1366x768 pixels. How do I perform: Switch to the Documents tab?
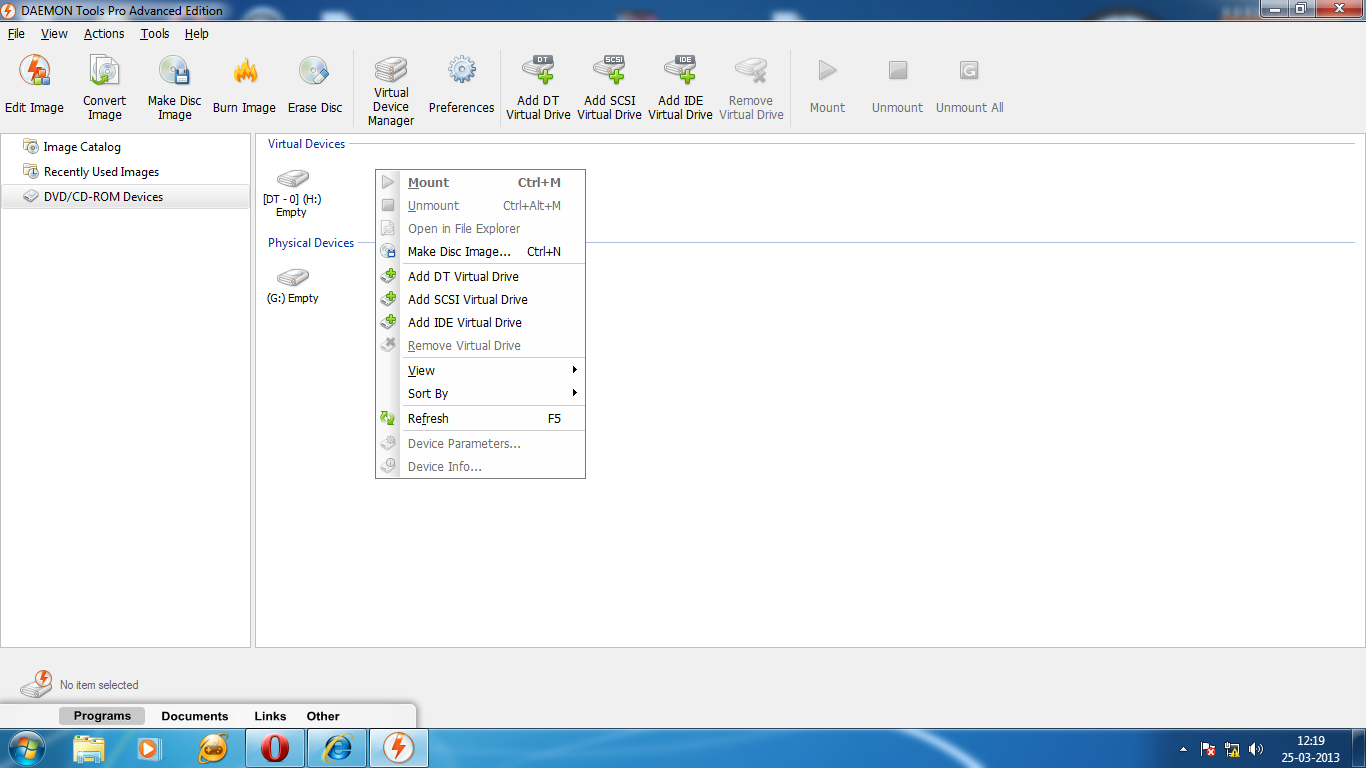[x=195, y=716]
